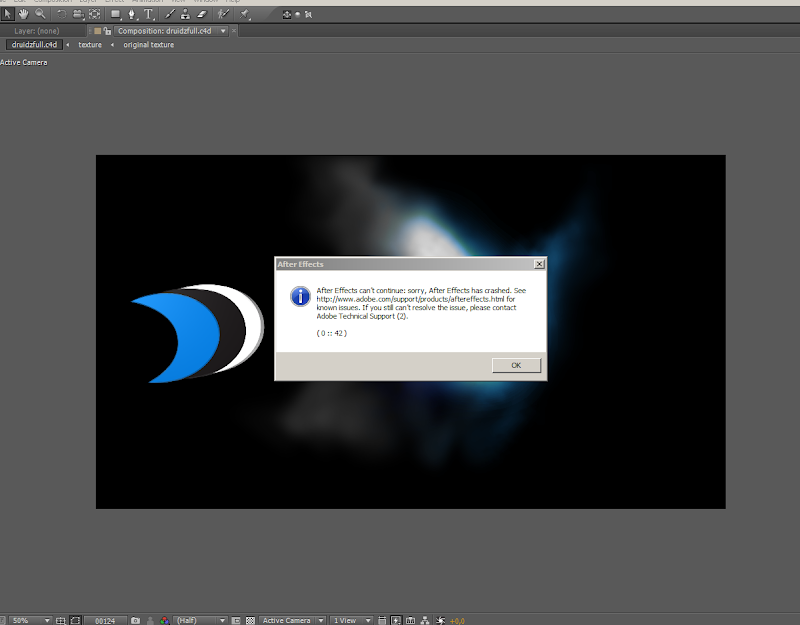Select the Type tool
Image resolution: width=800 pixels, height=625 pixels.
pos(148,14)
